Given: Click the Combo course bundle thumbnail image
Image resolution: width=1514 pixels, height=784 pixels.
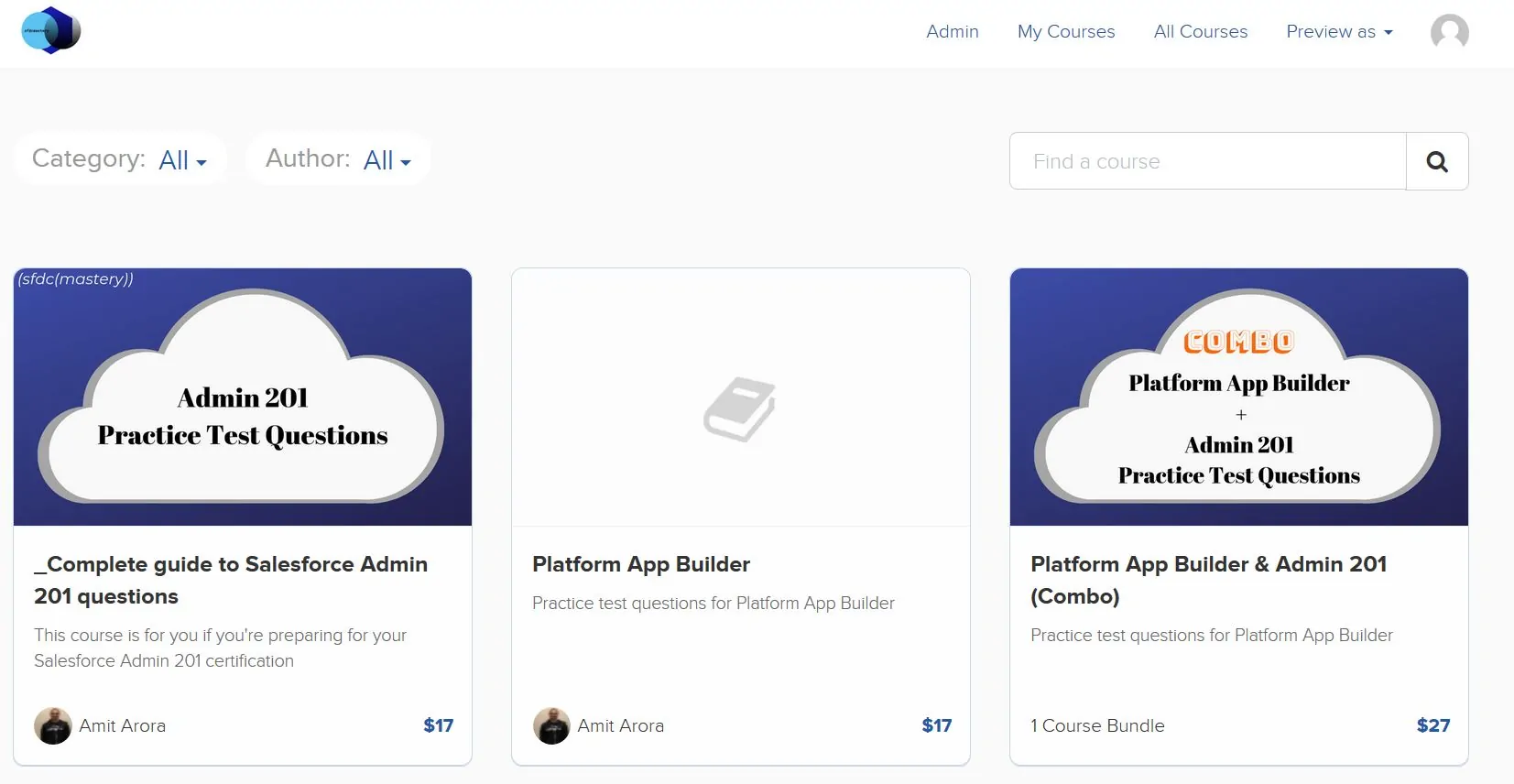Looking at the screenshot, I should click(1238, 397).
